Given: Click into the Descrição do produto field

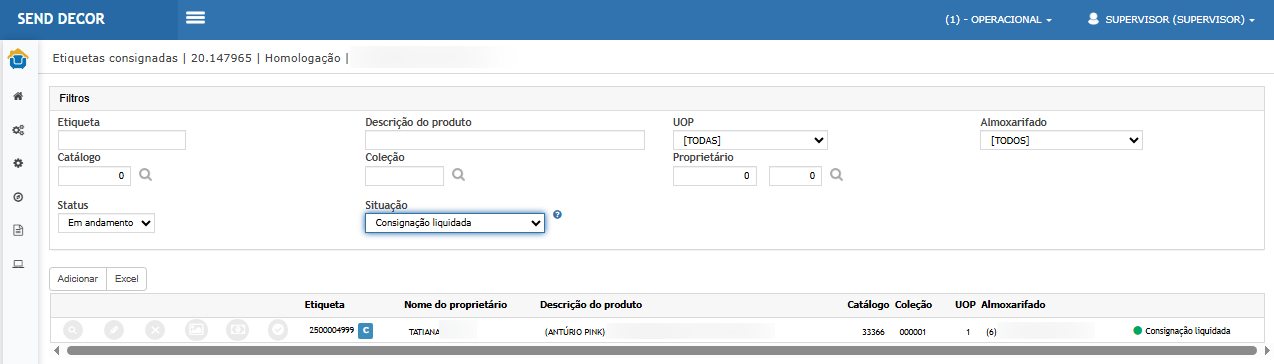Looking at the screenshot, I should tap(505, 140).
